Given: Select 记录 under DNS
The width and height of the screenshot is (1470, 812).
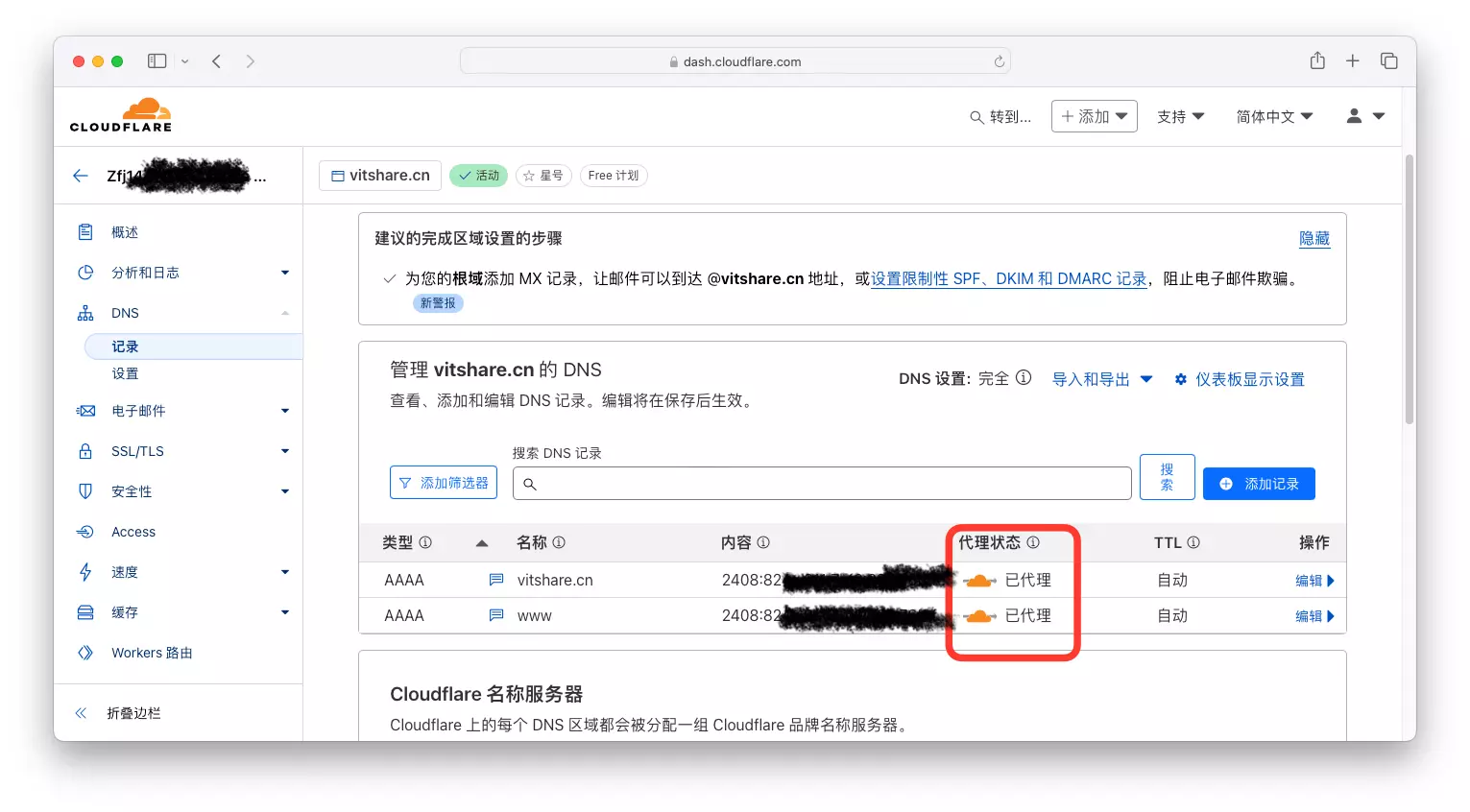Looking at the screenshot, I should click(193, 346).
